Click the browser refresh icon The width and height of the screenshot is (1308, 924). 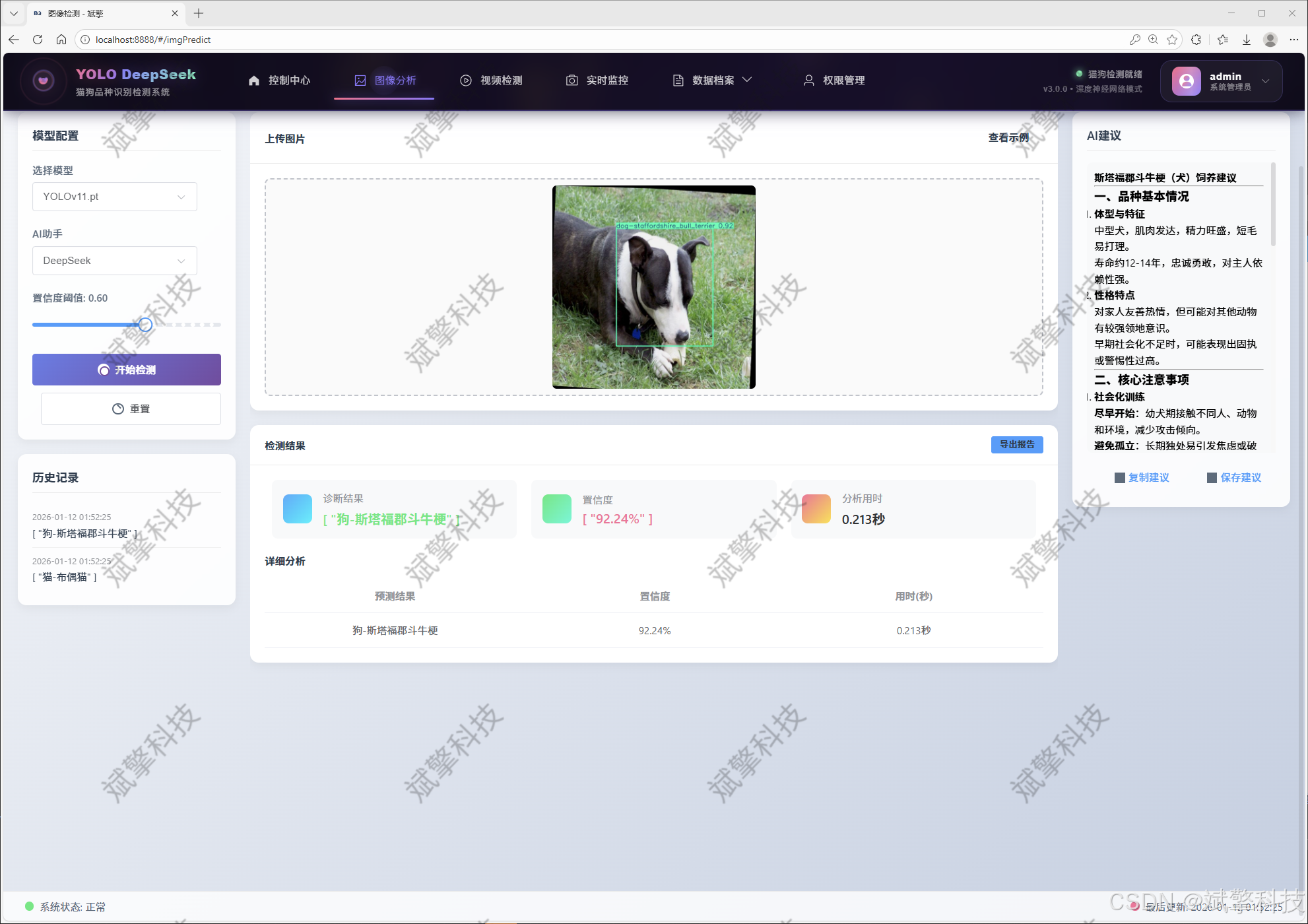pyautogui.click(x=38, y=40)
